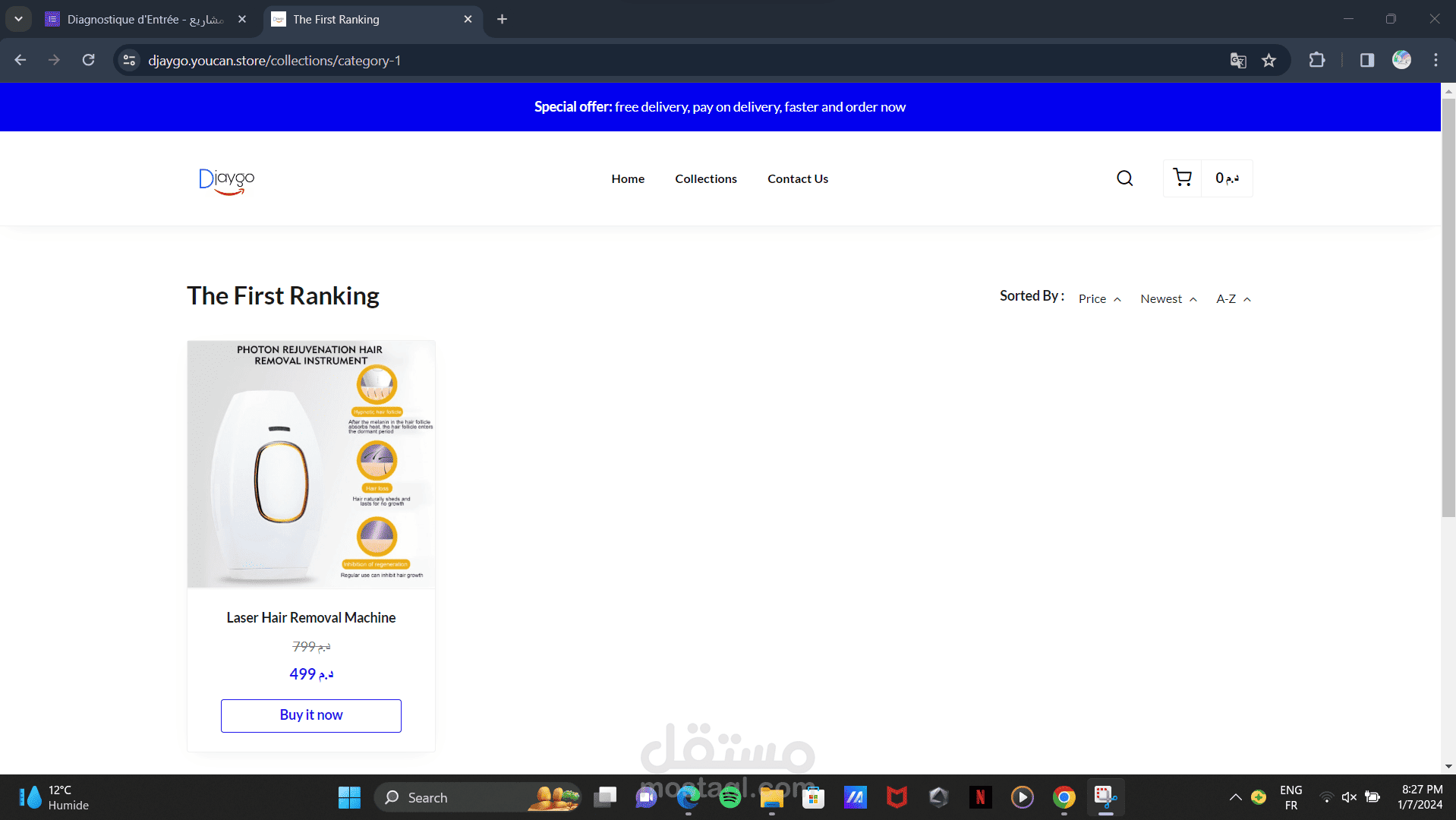Screen dimensions: 1456x820
Task: Reload the page with the refresh icon
Action: click(x=89, y=60)
